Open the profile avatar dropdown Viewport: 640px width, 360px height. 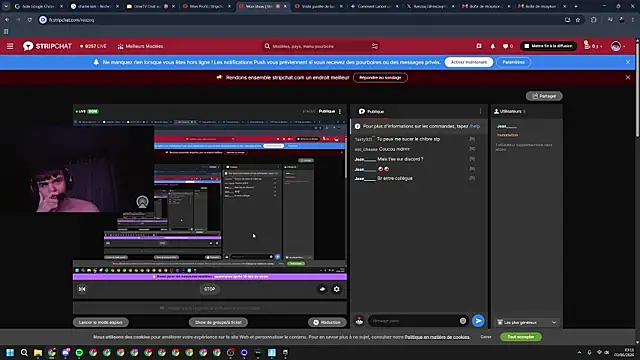[x=618, y=46]
